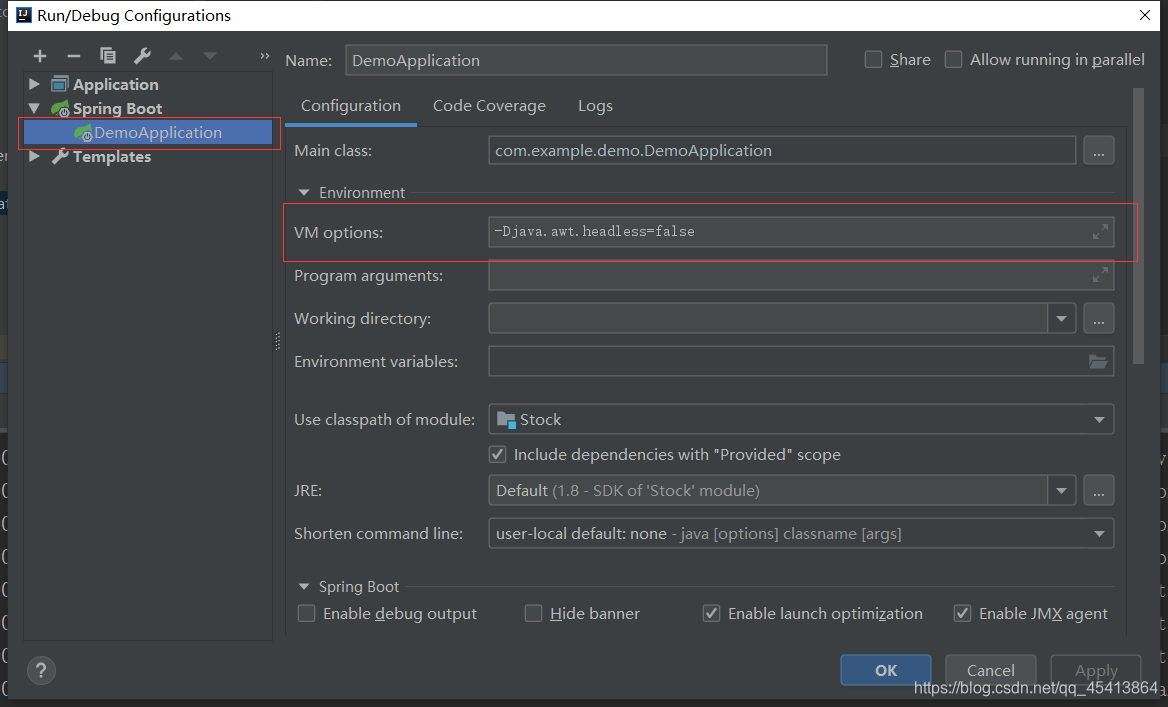This screenshot has width=1168, height=707.
Task: Switch to the Configuration tab
Action: click(x=351, y=106)
